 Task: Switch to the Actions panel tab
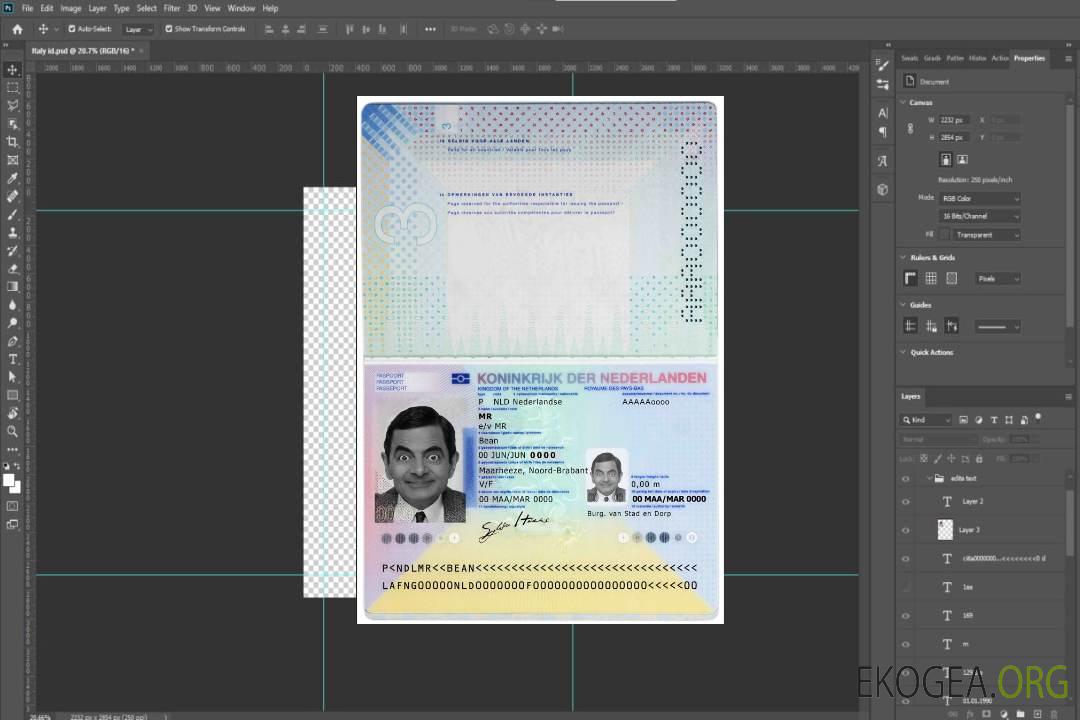999,59
